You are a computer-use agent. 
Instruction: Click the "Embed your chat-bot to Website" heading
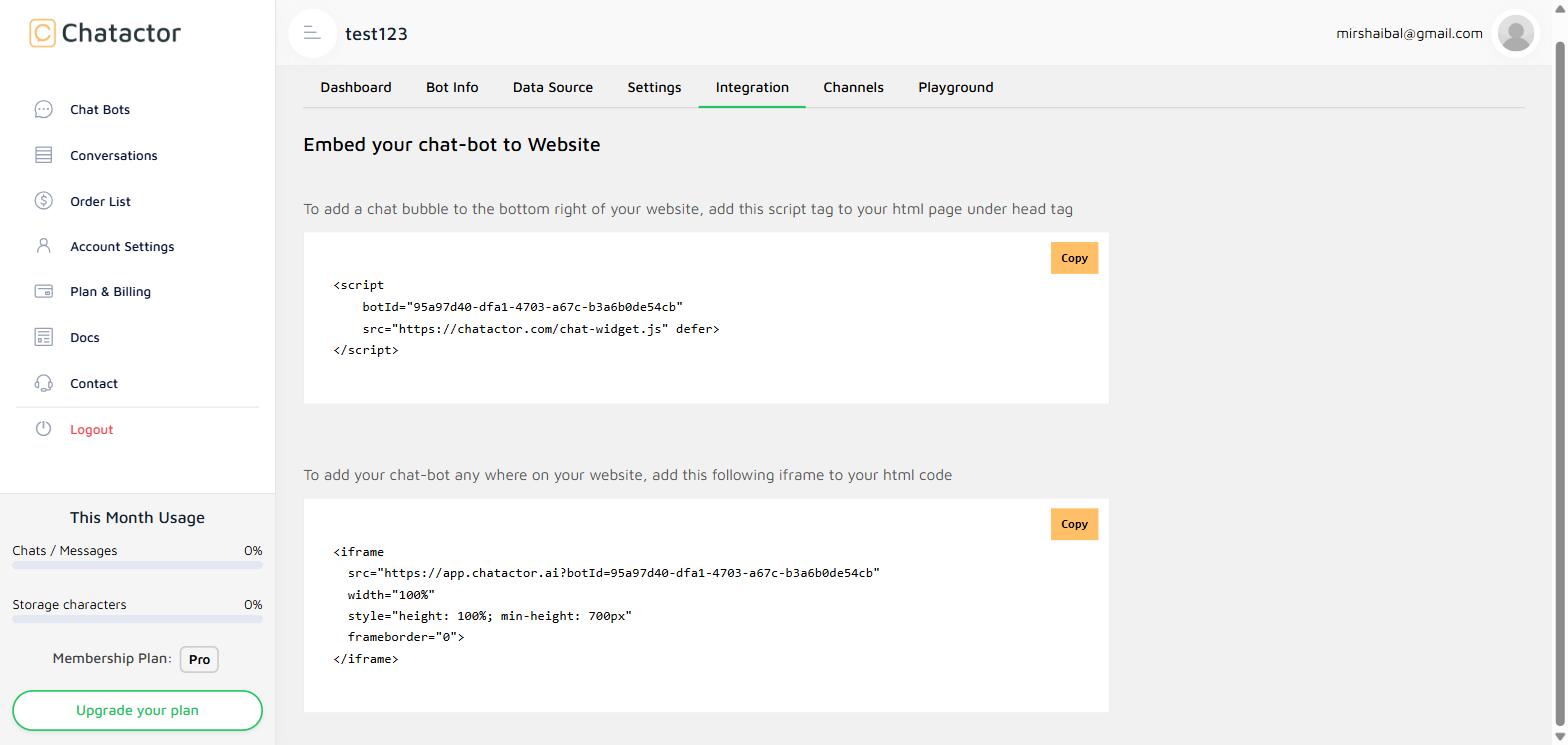(x=452, y=144)
